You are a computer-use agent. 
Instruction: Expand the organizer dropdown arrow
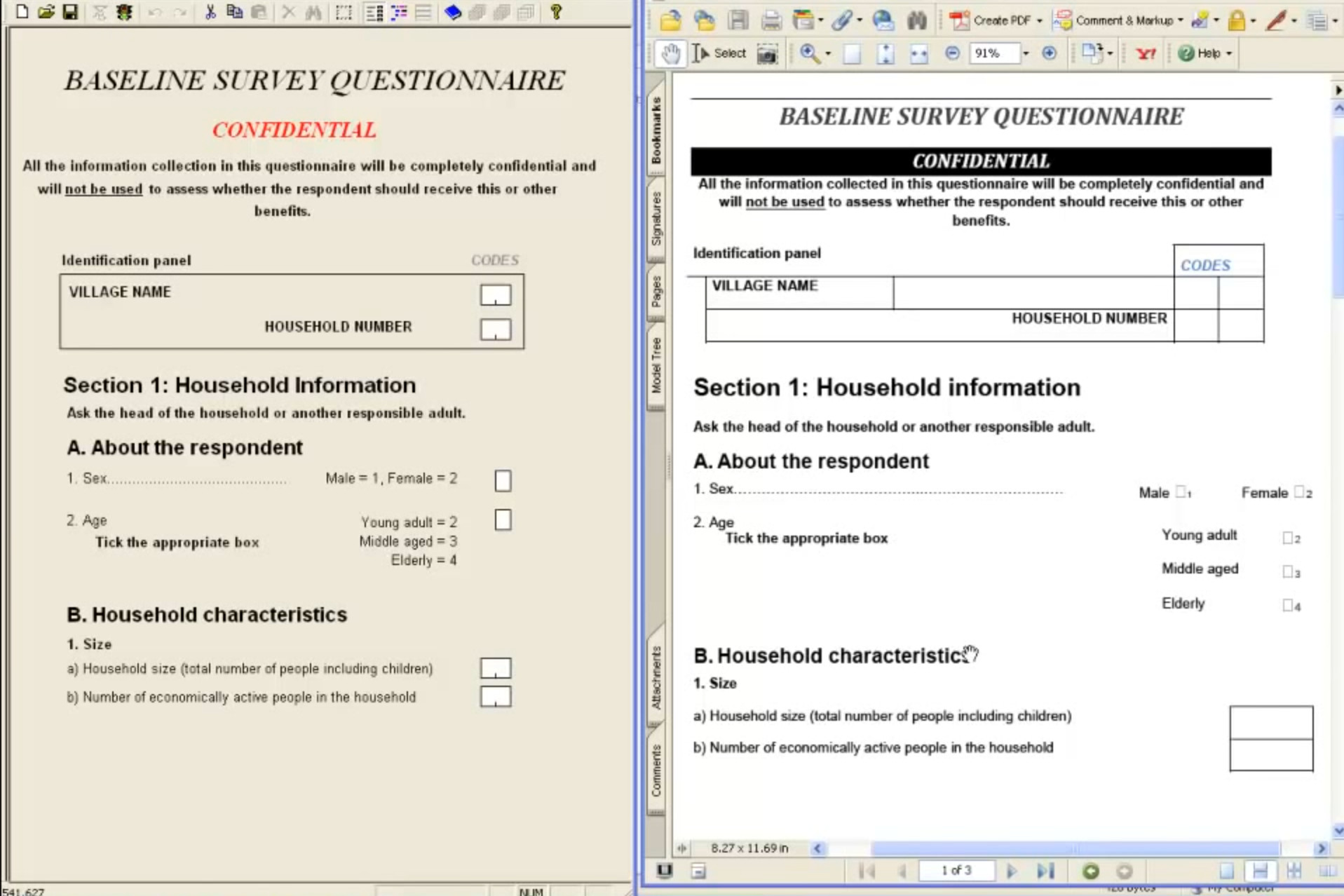(x=821, y=20)
